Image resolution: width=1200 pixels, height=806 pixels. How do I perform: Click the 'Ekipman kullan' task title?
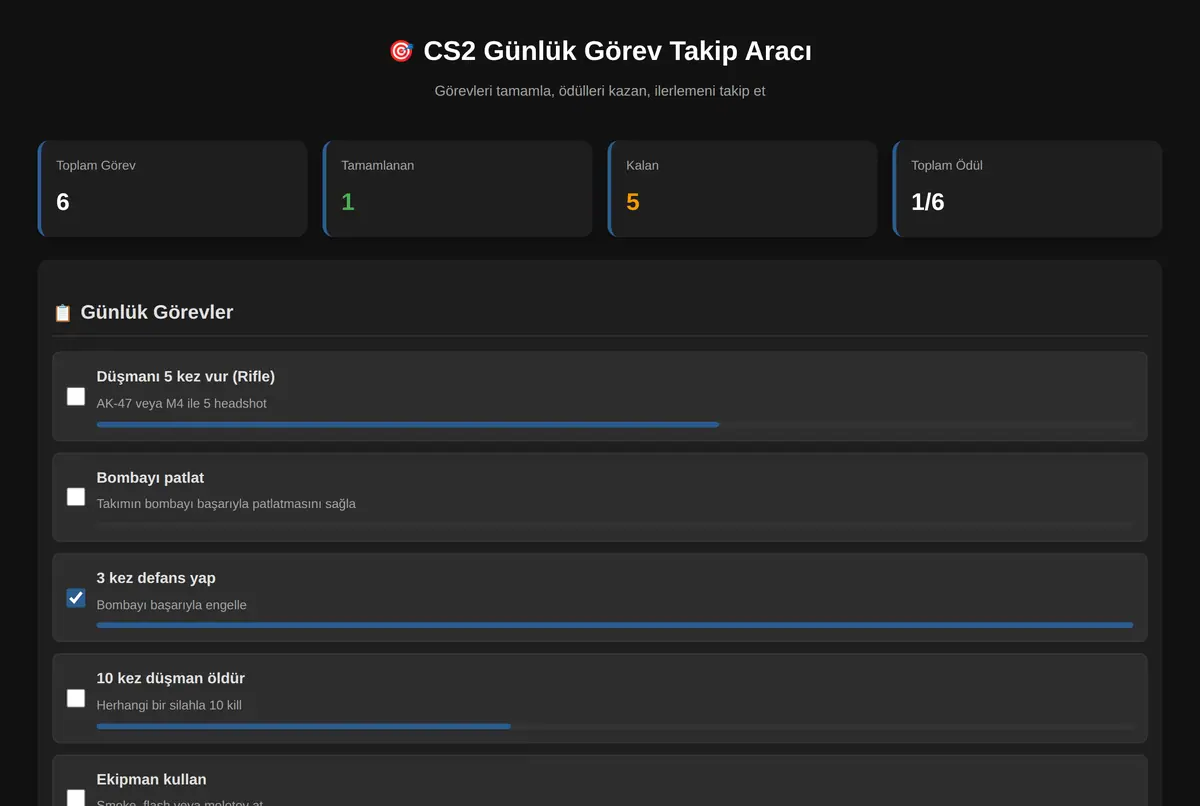pos(152,779)
